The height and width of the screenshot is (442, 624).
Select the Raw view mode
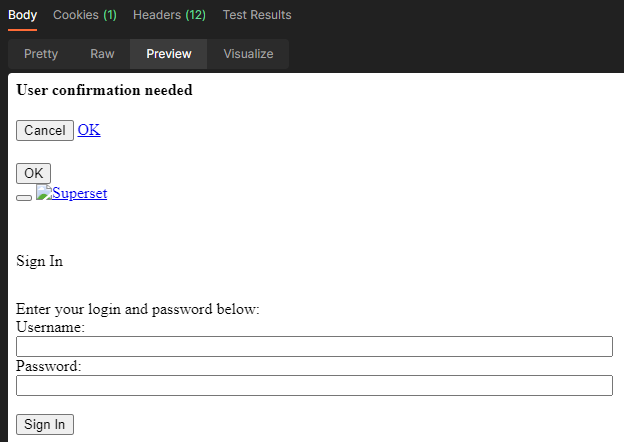102,54
